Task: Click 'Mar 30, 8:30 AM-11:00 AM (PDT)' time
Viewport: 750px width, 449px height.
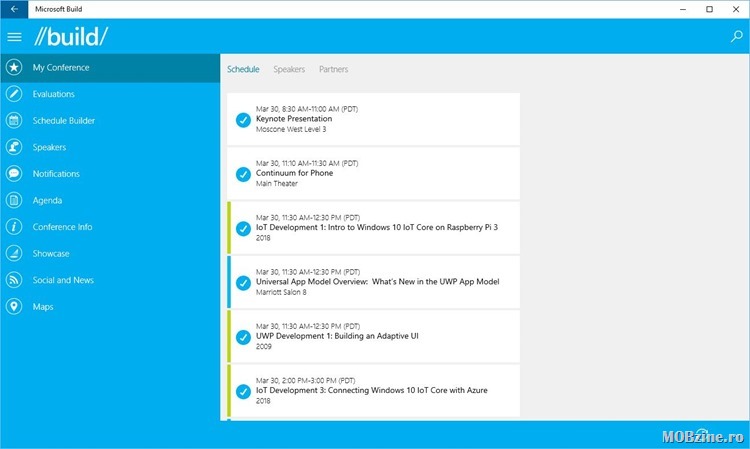Action: pos(307,109)
